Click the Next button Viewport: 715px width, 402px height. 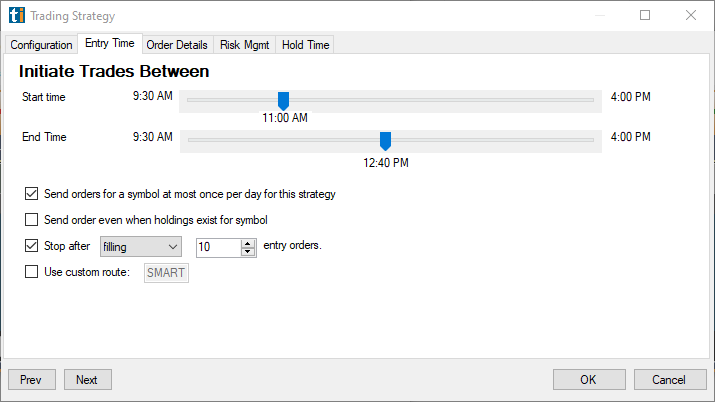coord(87,380)
